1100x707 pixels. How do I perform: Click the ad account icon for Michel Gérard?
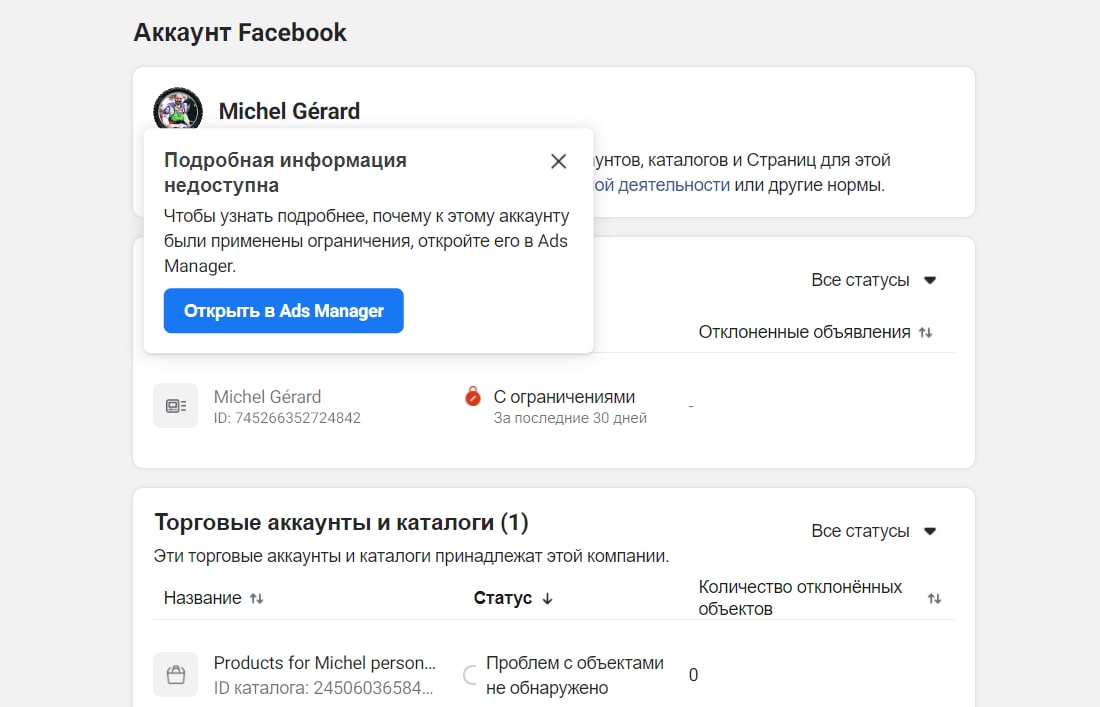175,405
